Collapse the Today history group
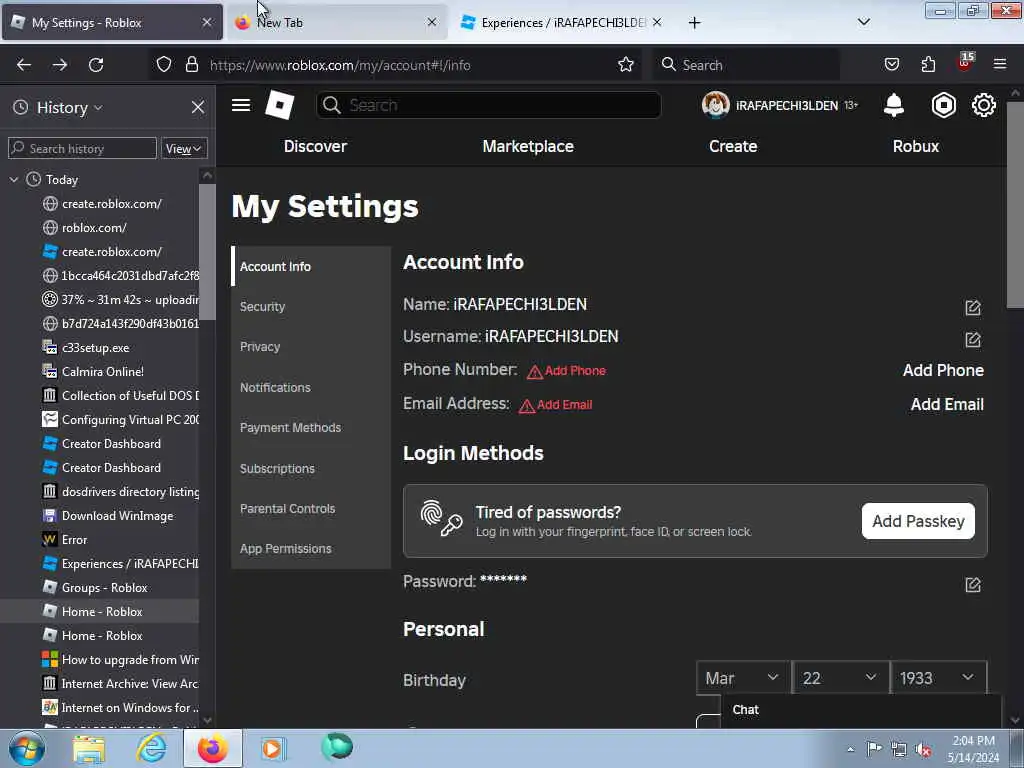 coord(14,180)
